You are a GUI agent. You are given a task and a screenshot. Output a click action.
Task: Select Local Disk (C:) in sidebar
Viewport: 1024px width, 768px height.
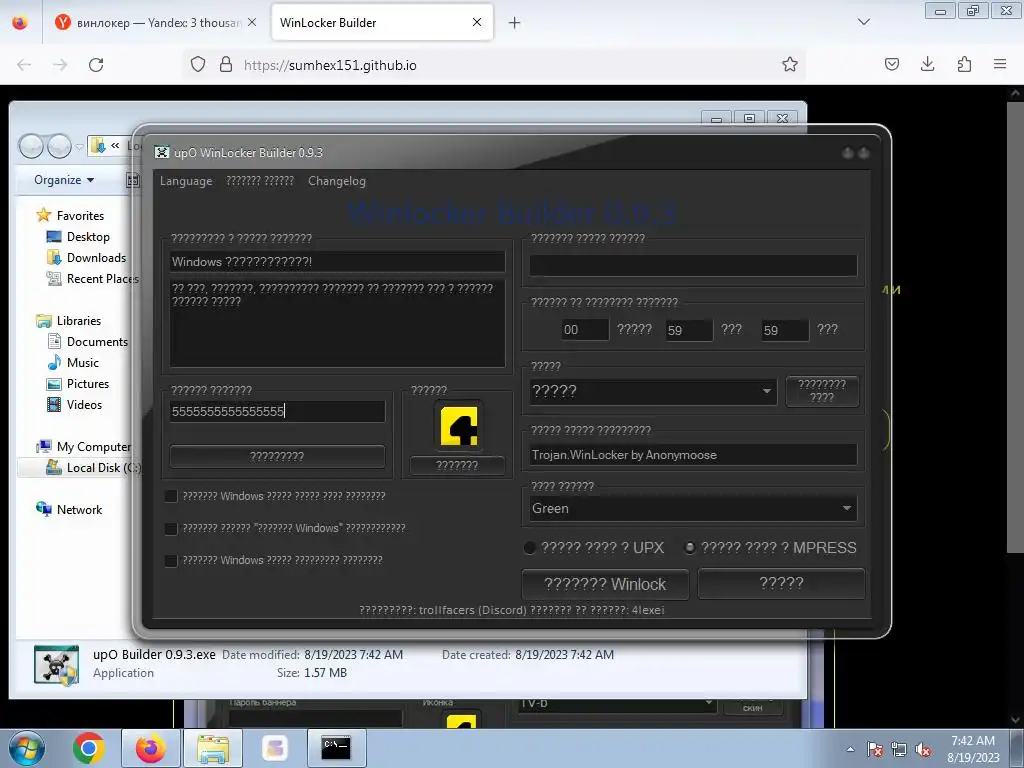(103, 468)
